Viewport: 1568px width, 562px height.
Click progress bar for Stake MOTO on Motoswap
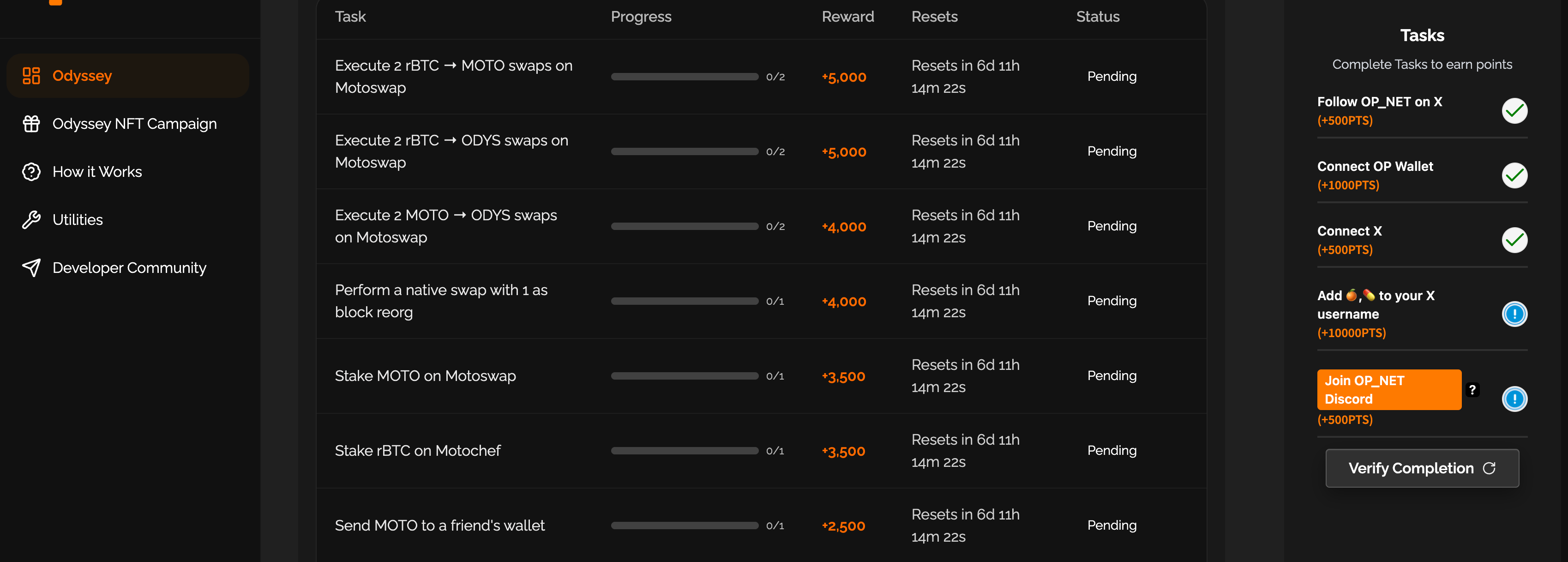[684, 376]
